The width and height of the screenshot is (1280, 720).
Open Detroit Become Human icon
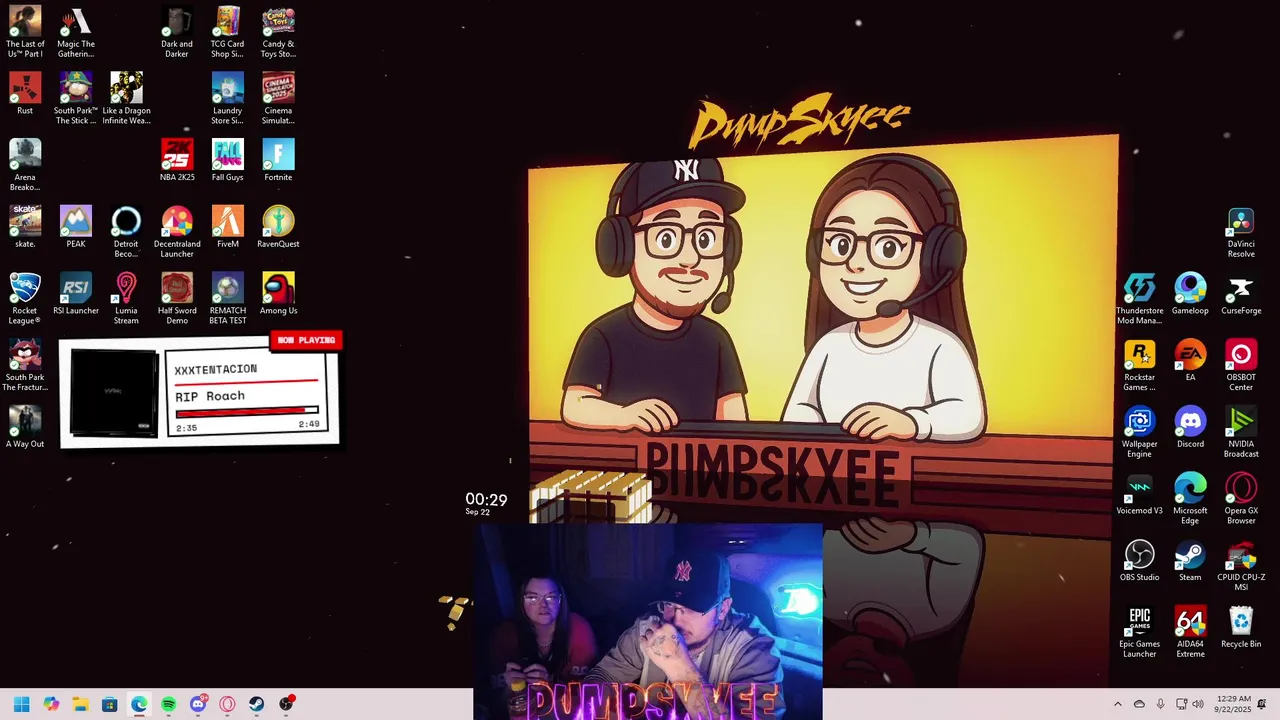point(126,232)
